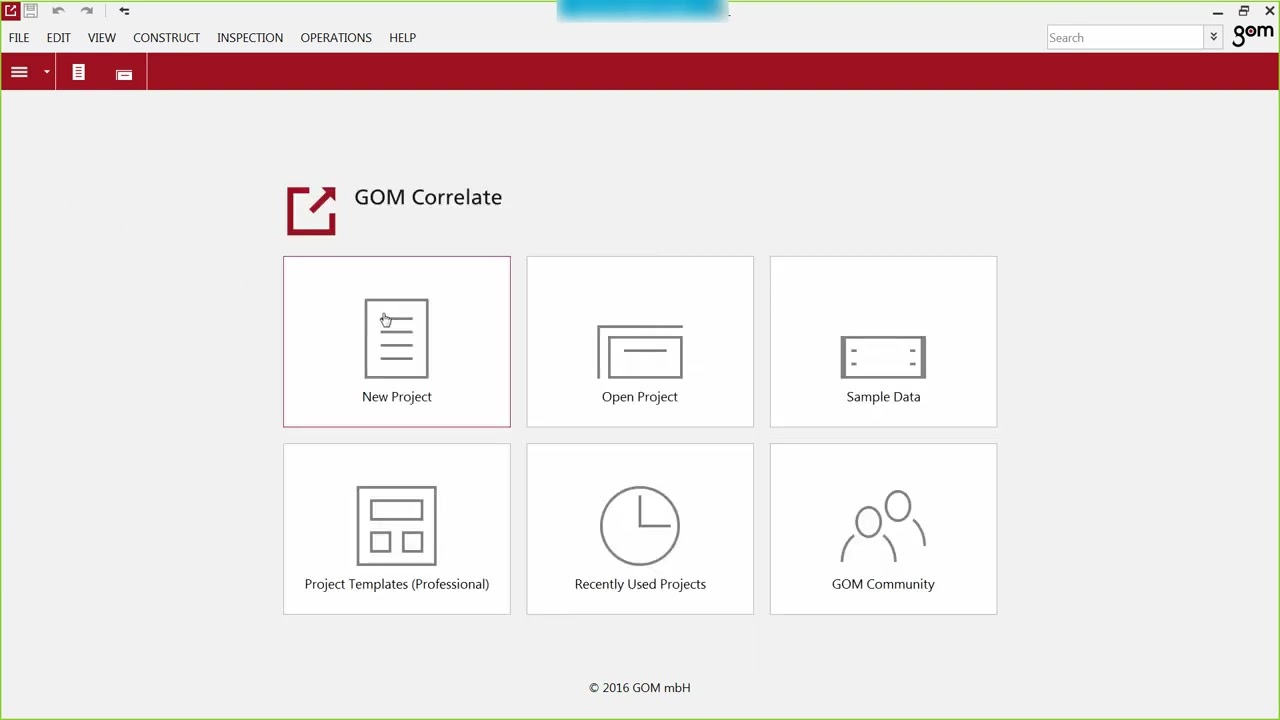Open the INSPECTION menu
The height and width of the screenshot is (720, 1280).
pos(250,37)
